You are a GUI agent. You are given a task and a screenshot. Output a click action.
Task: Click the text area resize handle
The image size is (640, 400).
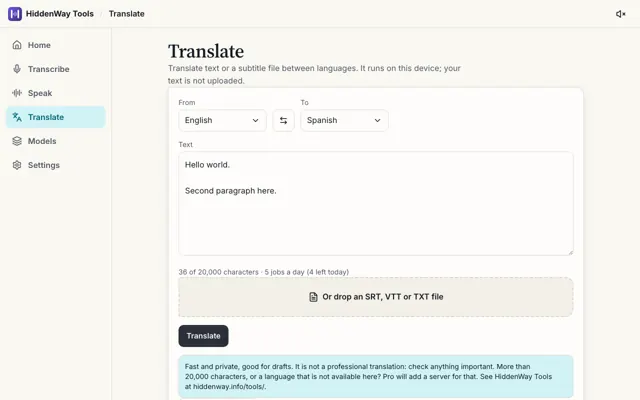pyautogui.click(x=570, y=252)
